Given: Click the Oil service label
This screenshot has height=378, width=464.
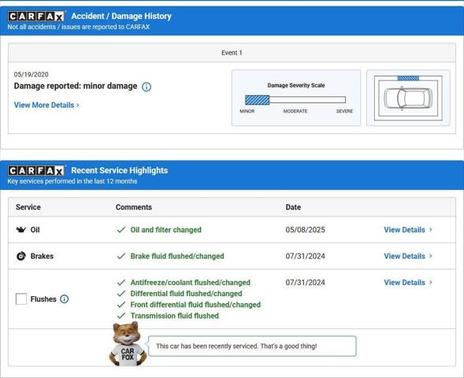Looking at the screenshot, I should (x=35, y=230).
